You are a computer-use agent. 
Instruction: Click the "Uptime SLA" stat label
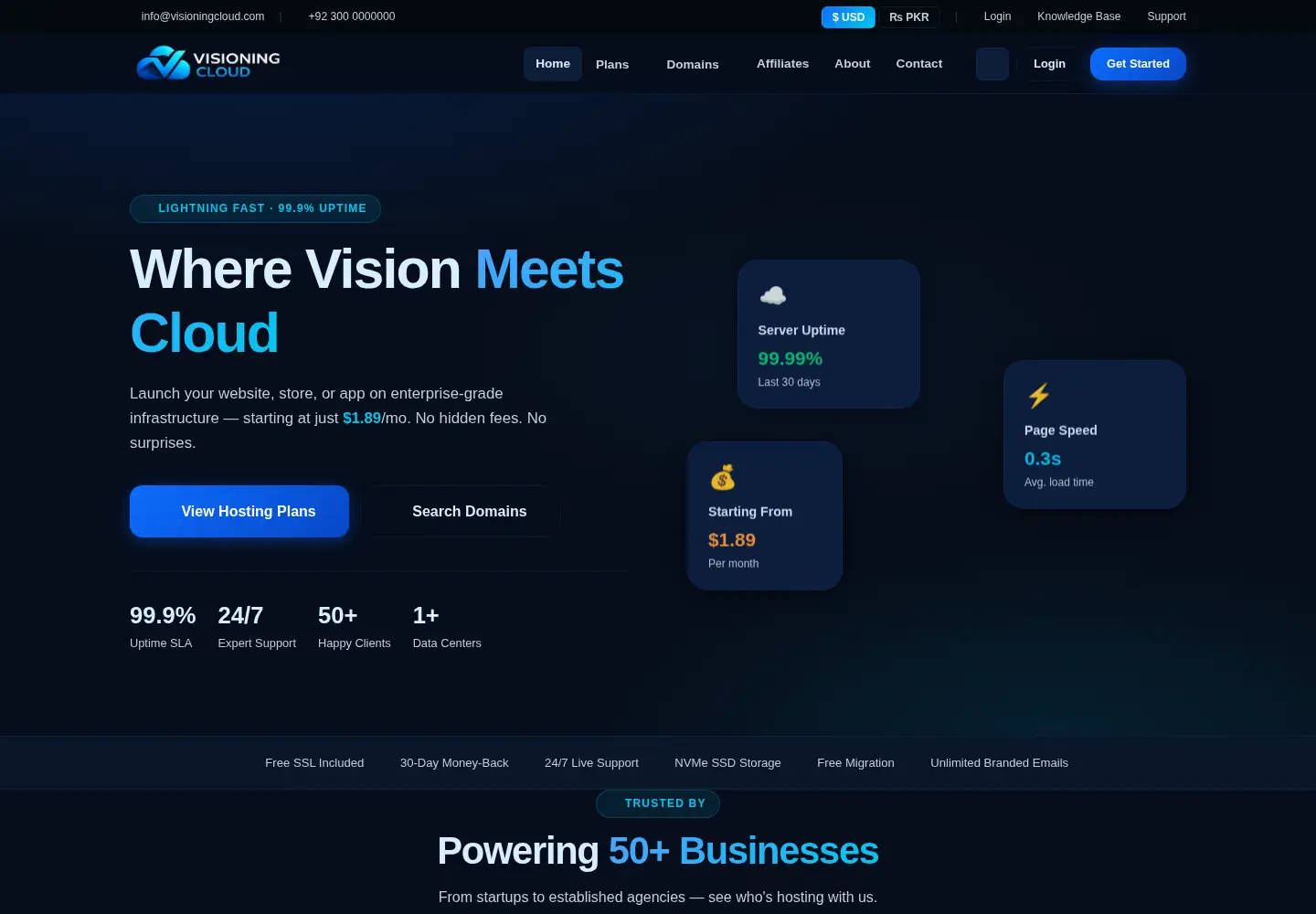pos(161,643)
